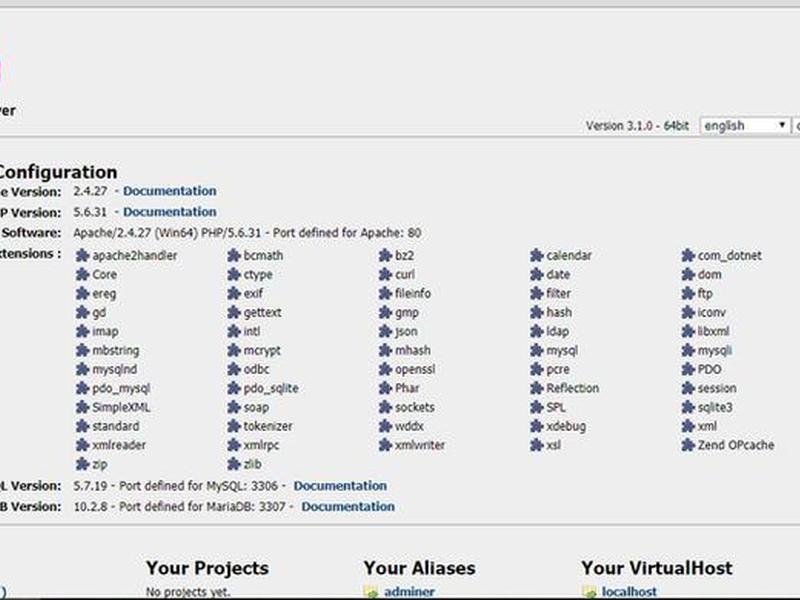Click the 'libxml' extension name
Viewport: 800px width, 600px height.
(x=713, y=332)
